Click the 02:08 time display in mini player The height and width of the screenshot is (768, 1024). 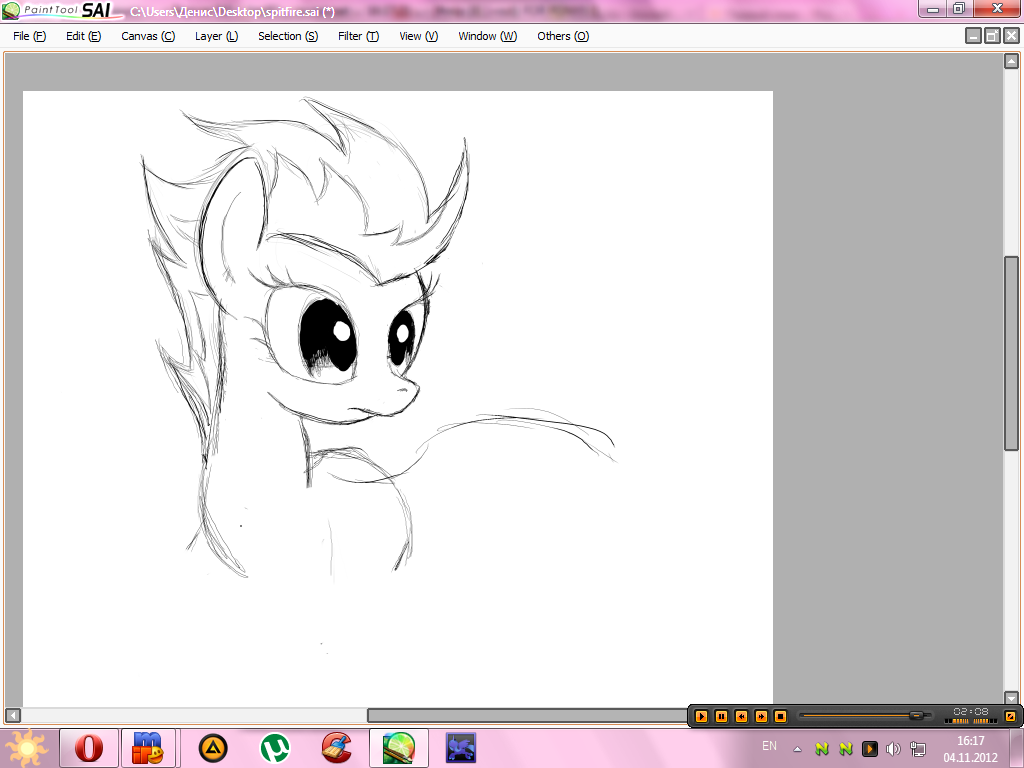tap(970, 712)
